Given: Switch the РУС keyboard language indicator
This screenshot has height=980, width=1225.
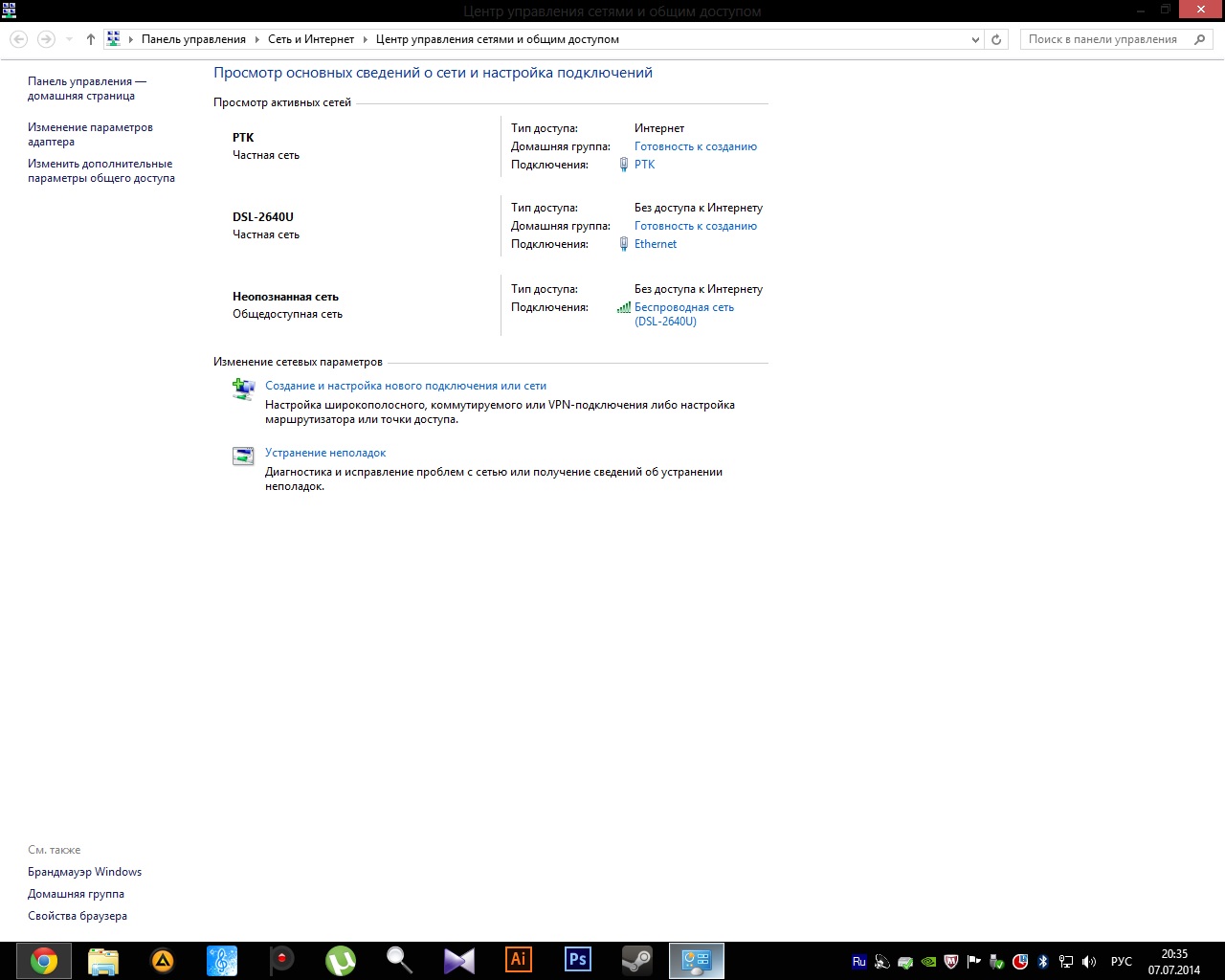Looking at the screenshot, I should coord(1121,962).
